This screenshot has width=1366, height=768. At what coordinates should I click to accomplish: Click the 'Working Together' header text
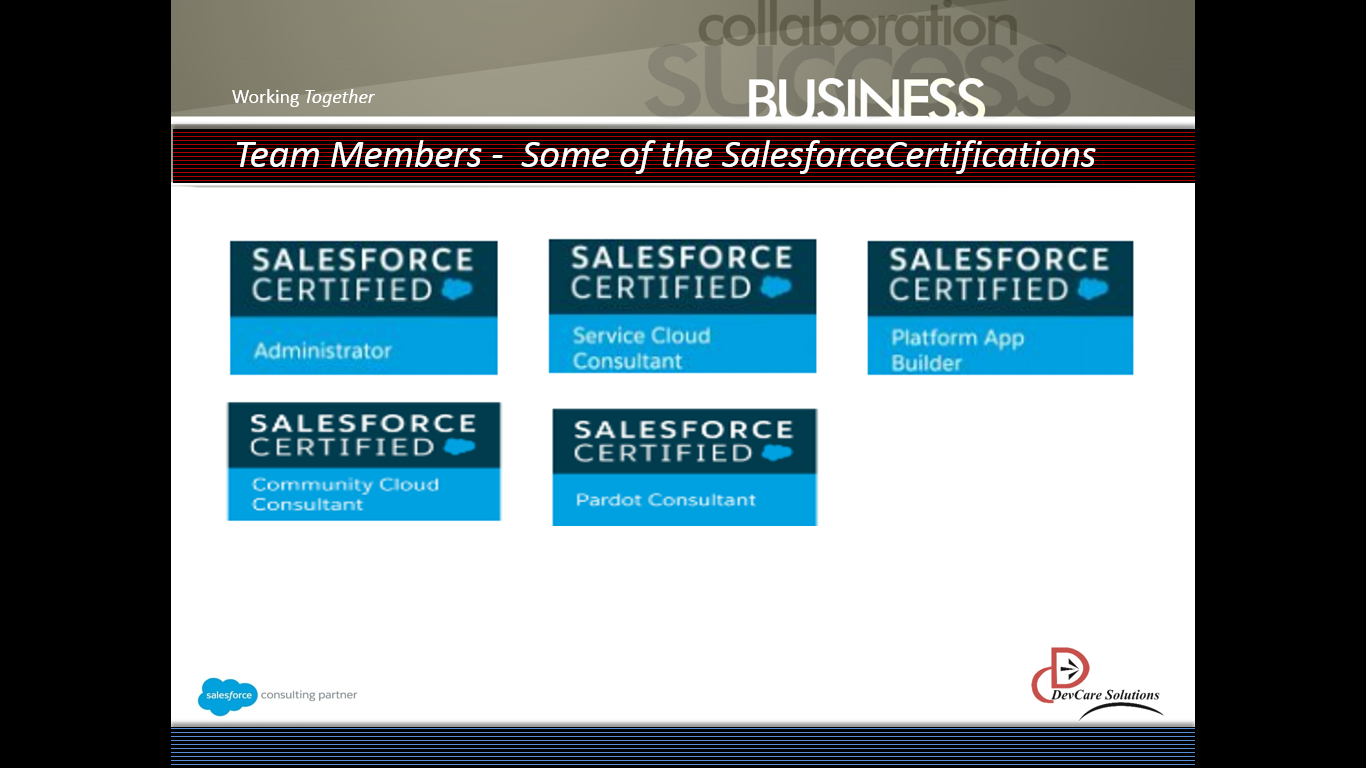coord(303,97)
